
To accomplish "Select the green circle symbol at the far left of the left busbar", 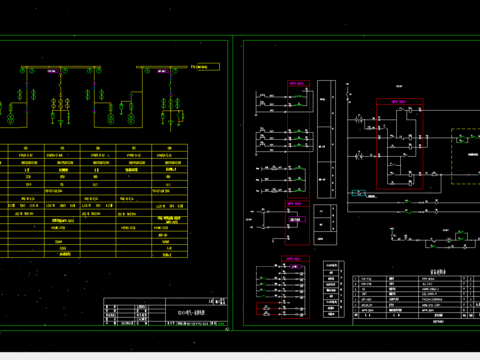I will (23, 71).
